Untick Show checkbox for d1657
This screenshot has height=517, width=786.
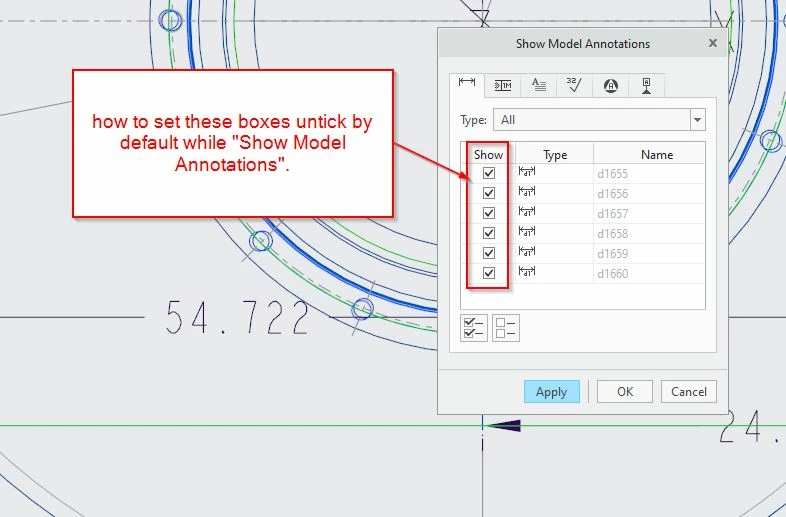click(489, 213)
